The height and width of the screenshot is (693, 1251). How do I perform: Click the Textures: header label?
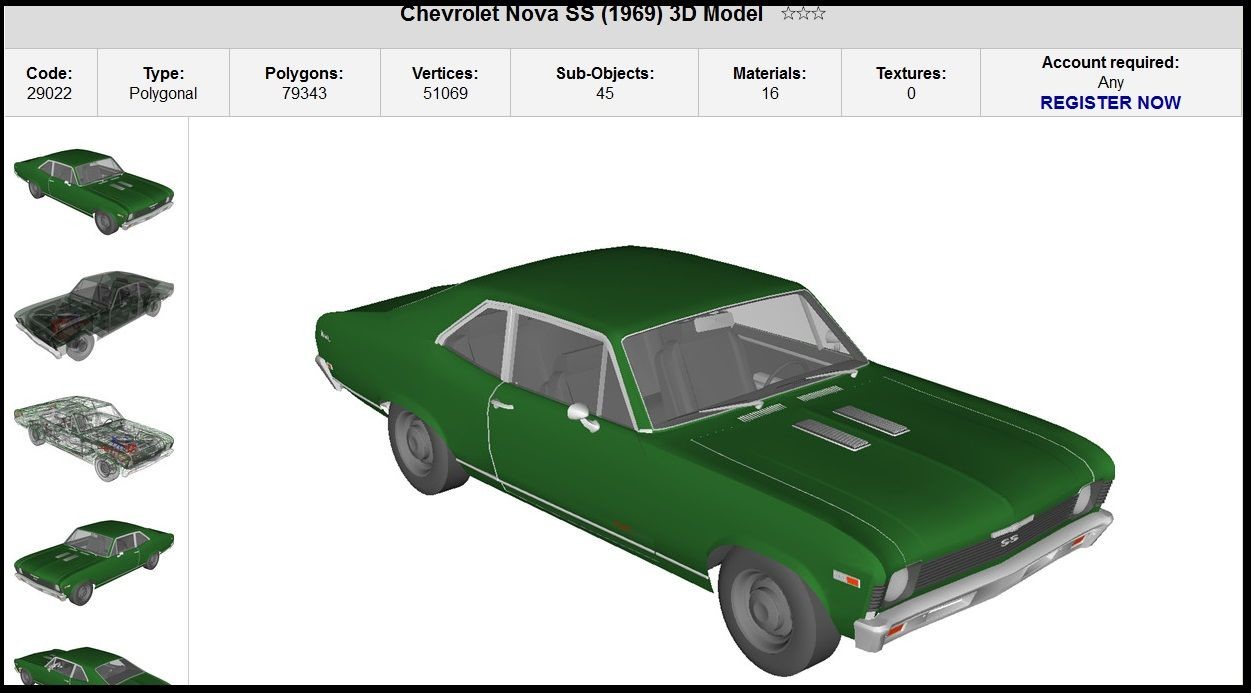click(x=911, y=73)
